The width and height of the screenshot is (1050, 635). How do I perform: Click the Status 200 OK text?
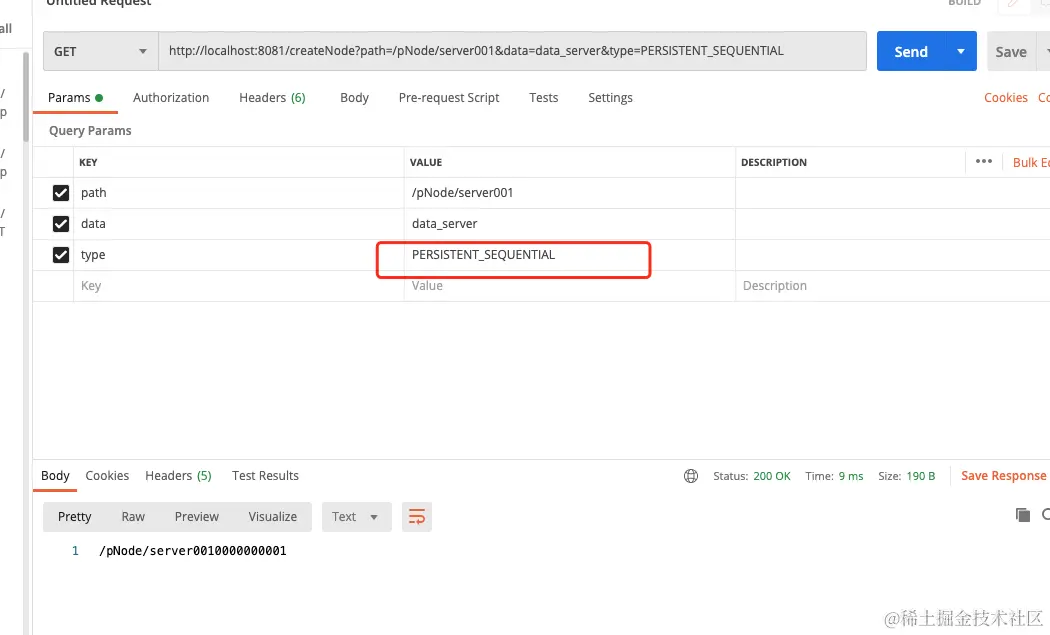[751, 476]
